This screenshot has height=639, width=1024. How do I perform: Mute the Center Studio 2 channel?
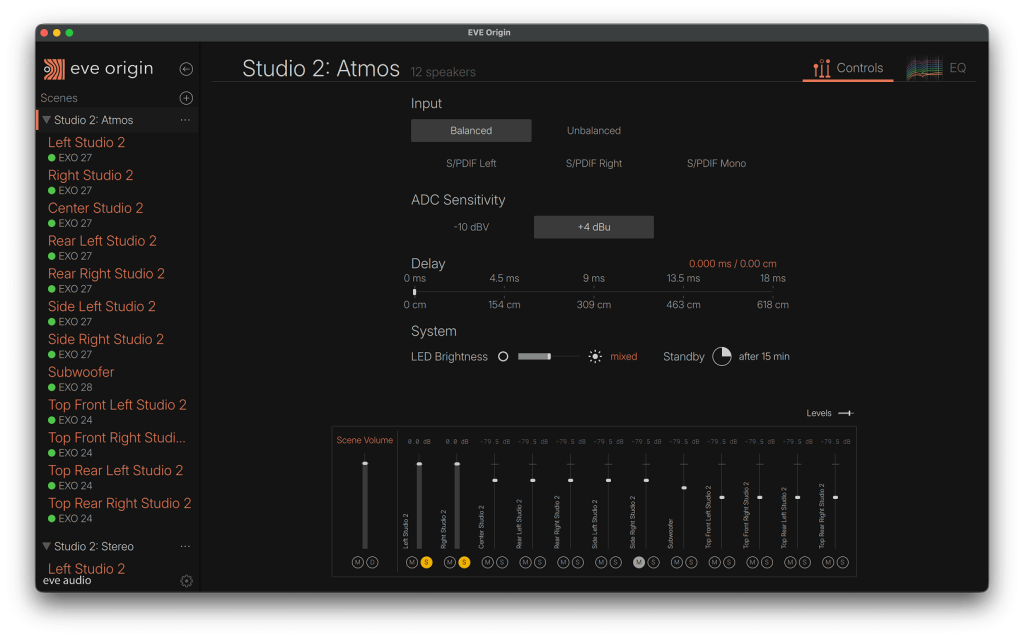[487, 563]
